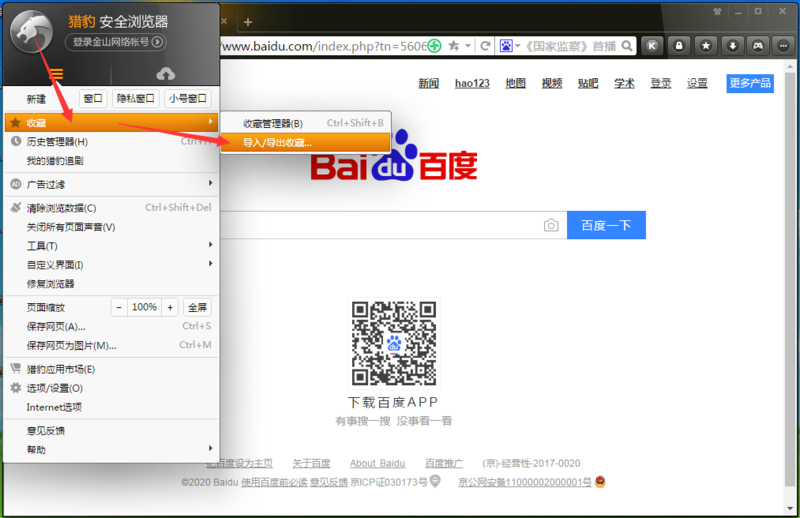Open 选项/设置(O) menu item
This screenshot has width=800, height=518.
tap(111, 388)
